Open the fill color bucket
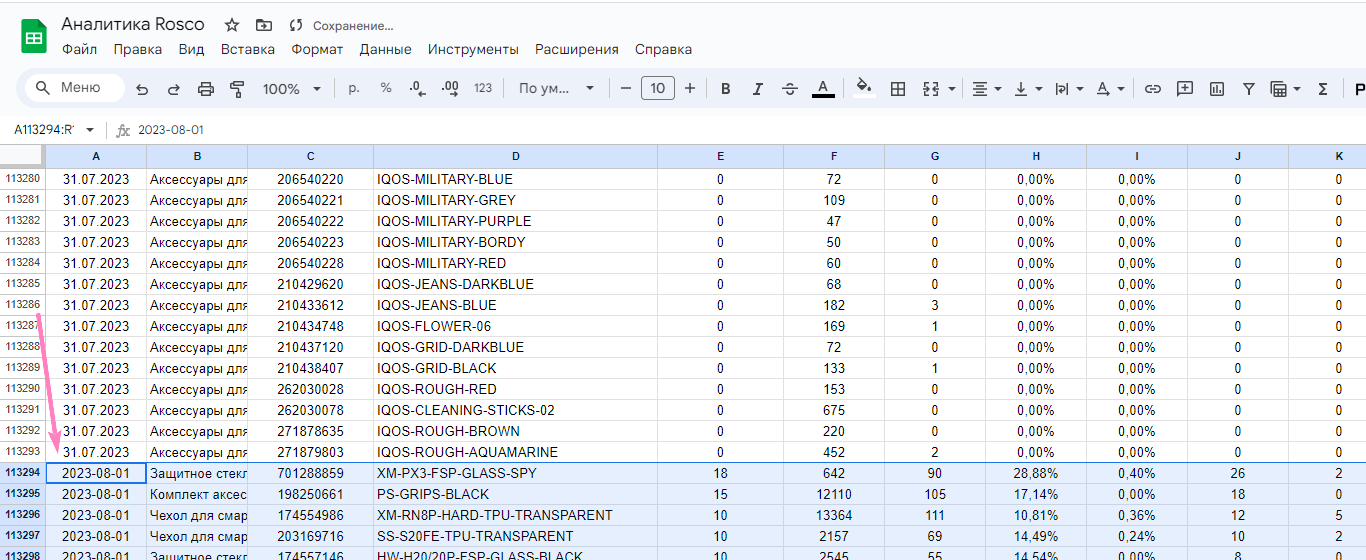This screenshot has width=1366, height=560. click(x=865, y=88)
